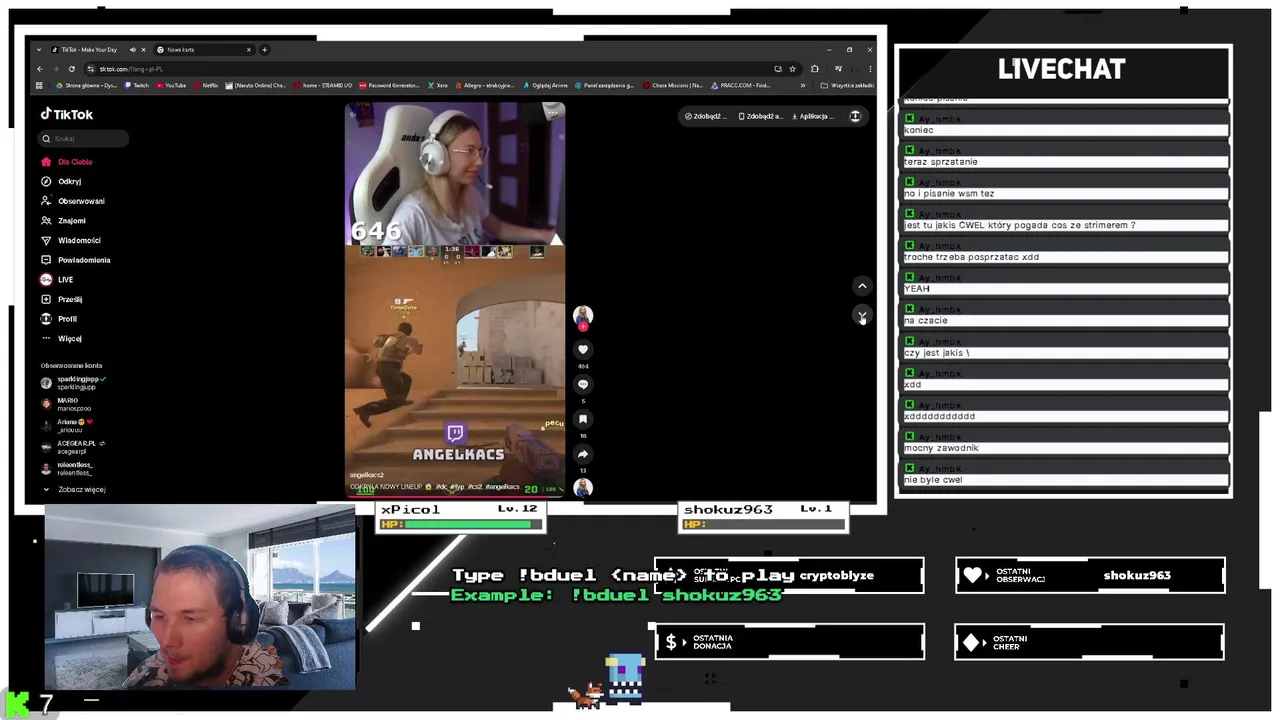Like the video with heart icon
The width and height of the screenshot is (1280, 720).
[x=583, y=349]
